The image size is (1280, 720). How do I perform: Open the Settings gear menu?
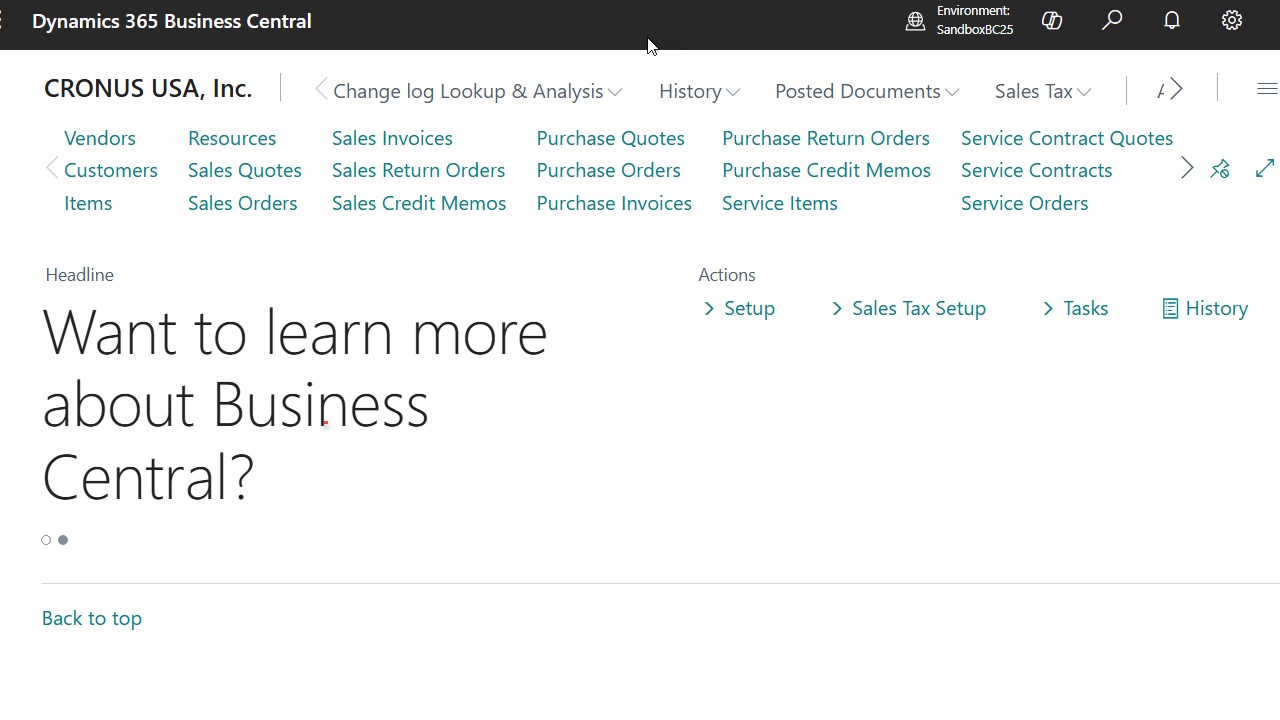click(1232, 21)
